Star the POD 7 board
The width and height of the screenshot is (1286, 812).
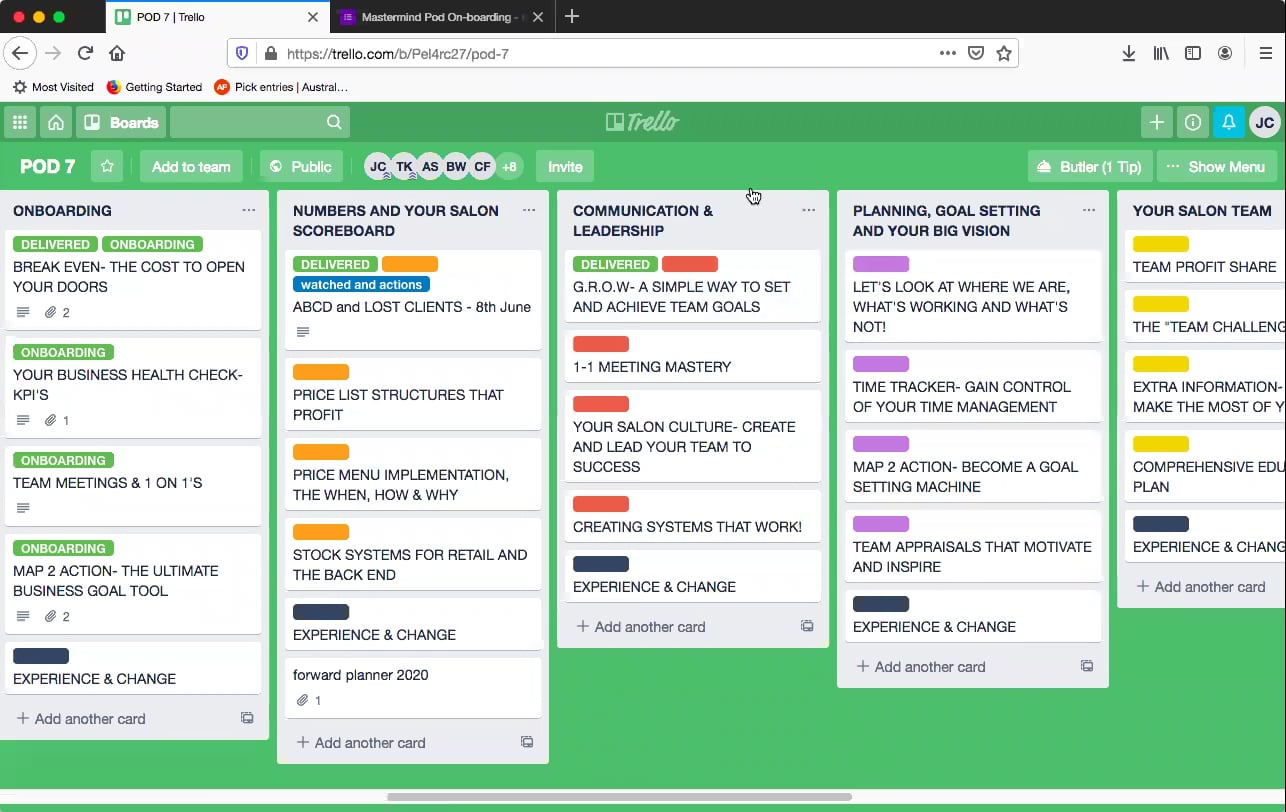pyautogui.click(x=107, y=167)
